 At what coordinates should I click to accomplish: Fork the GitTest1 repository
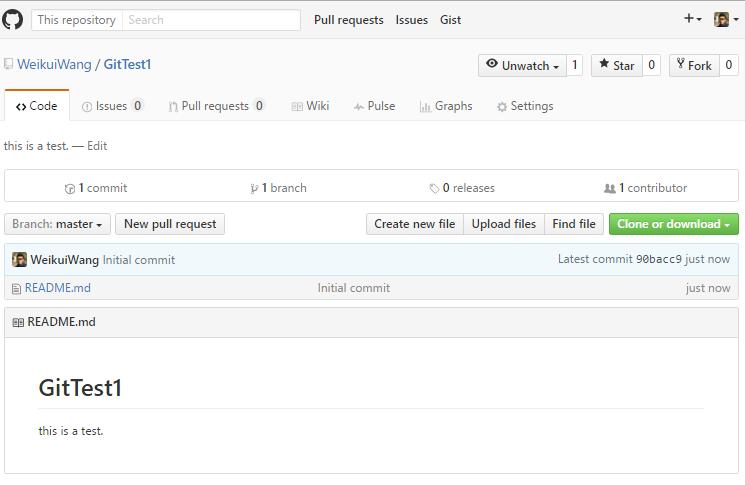693,65
